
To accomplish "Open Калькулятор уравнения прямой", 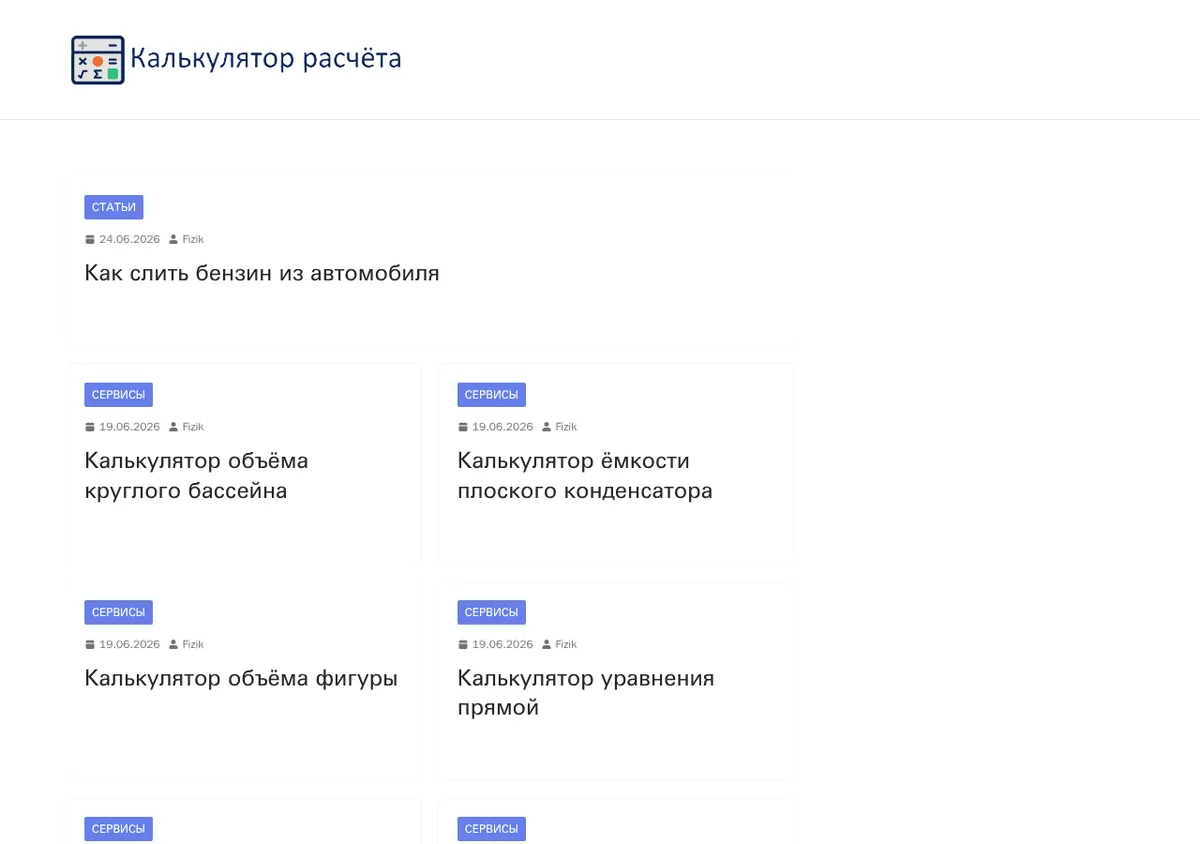I will [x=586, y=693].
